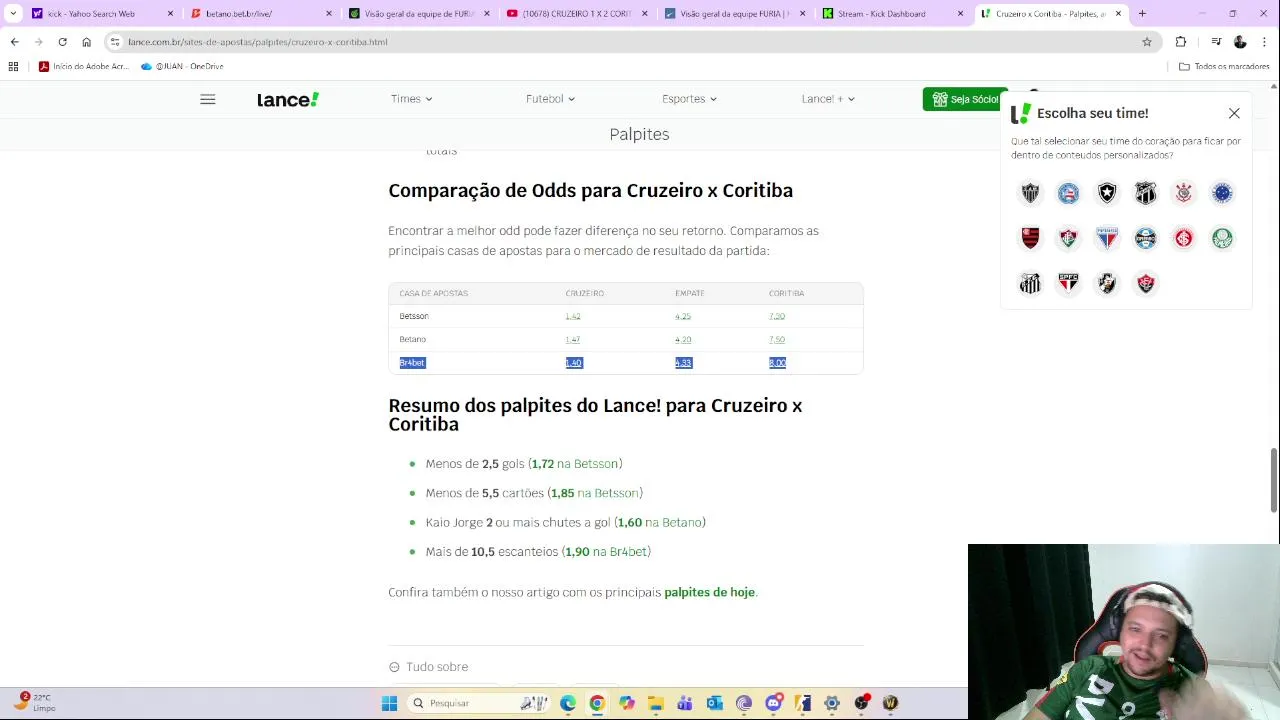Select the Corinthians crest
Viewport: 1280px width, 720px height.
click(x=1184, y=193)
